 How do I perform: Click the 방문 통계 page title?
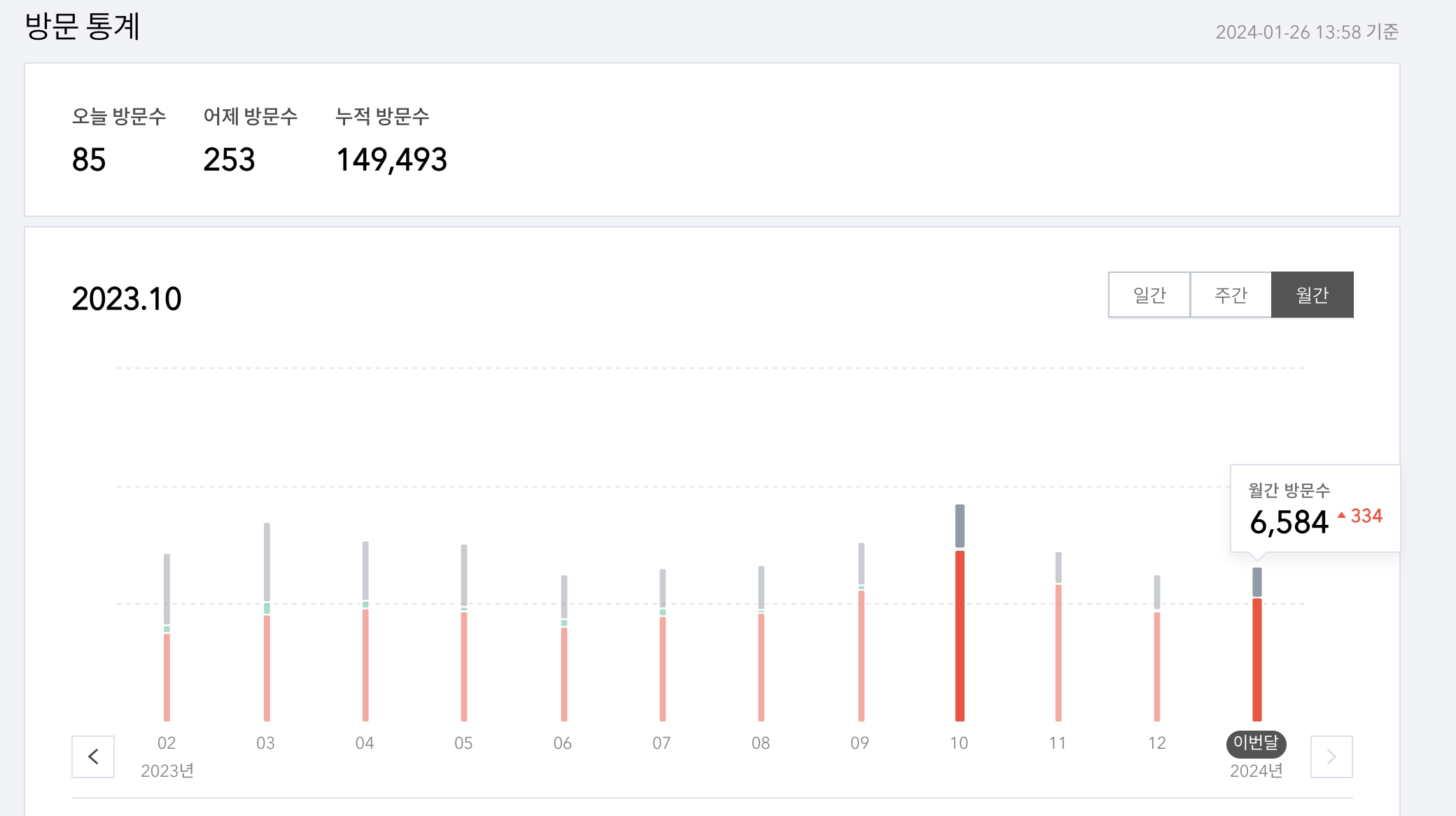point(83,27)
